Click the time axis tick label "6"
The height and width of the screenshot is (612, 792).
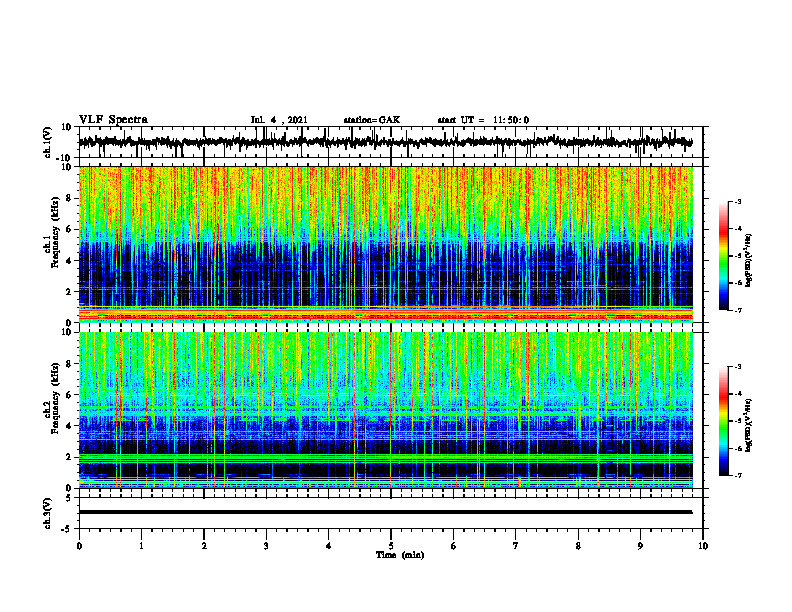(453, 546)
